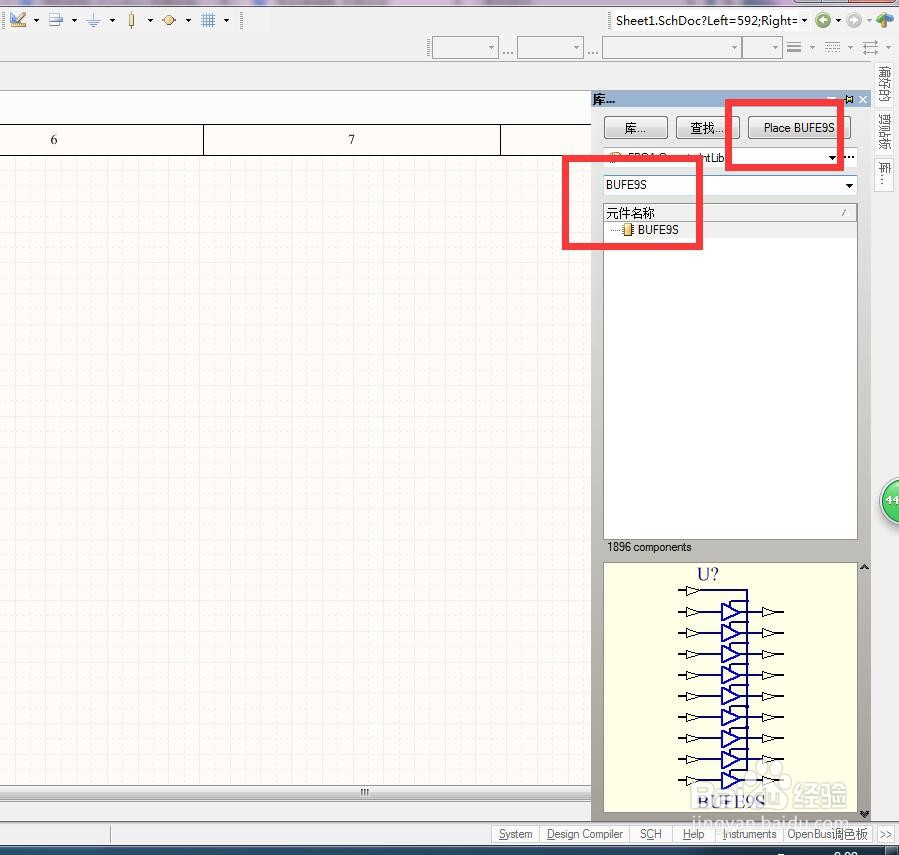Expand the Power Sources dropdown arrow
This screenshot has width=899, height=855.
[x=112, y=21]
